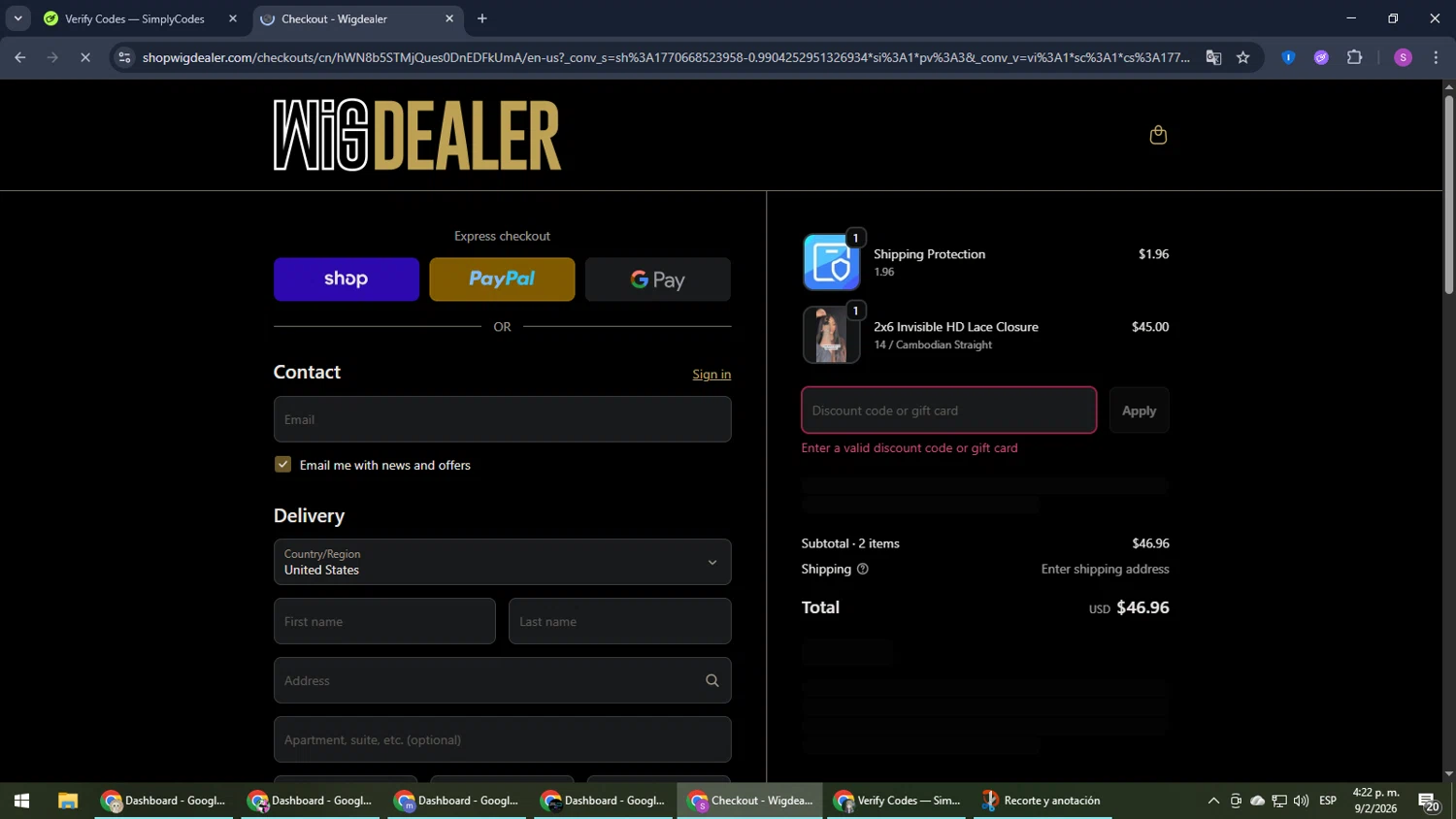1456x819 pixels.
Task: Open the tab search dropdown arrow
Action: [x=17, y=18]
